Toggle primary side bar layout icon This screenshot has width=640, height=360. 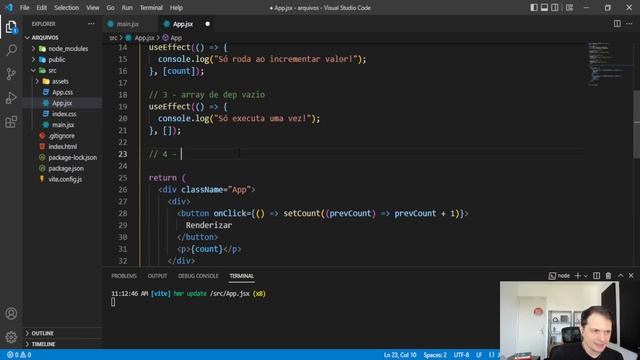[x=534, y=7]
